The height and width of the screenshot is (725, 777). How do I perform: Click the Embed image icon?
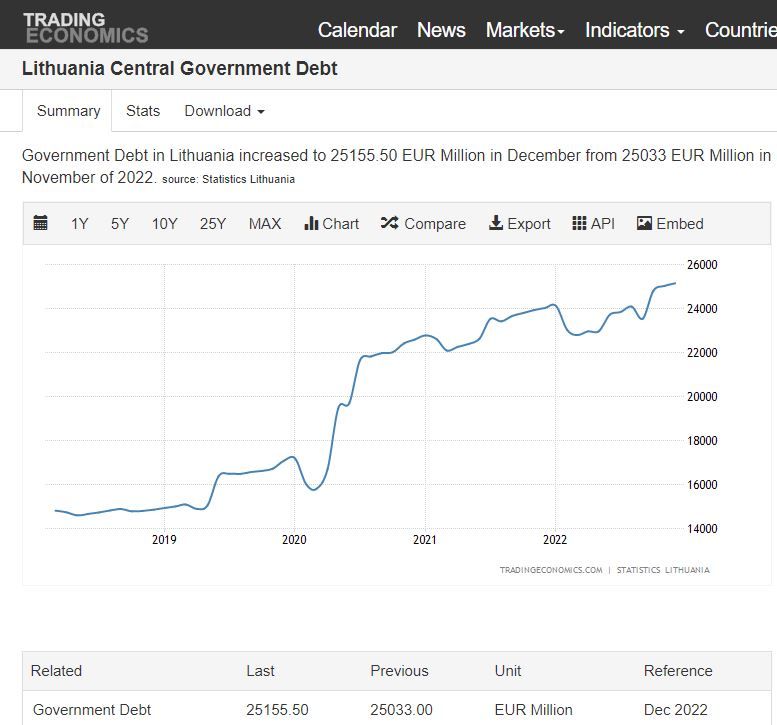(644, 223)
